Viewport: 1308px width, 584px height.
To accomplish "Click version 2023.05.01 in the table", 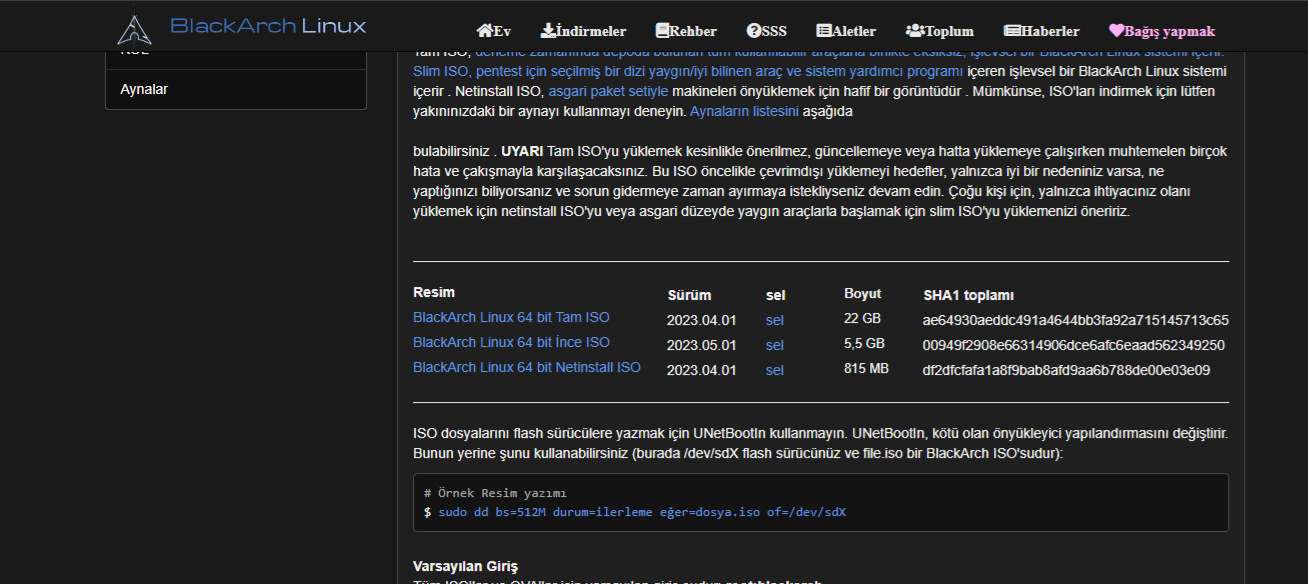I will [x=701, y=345].
